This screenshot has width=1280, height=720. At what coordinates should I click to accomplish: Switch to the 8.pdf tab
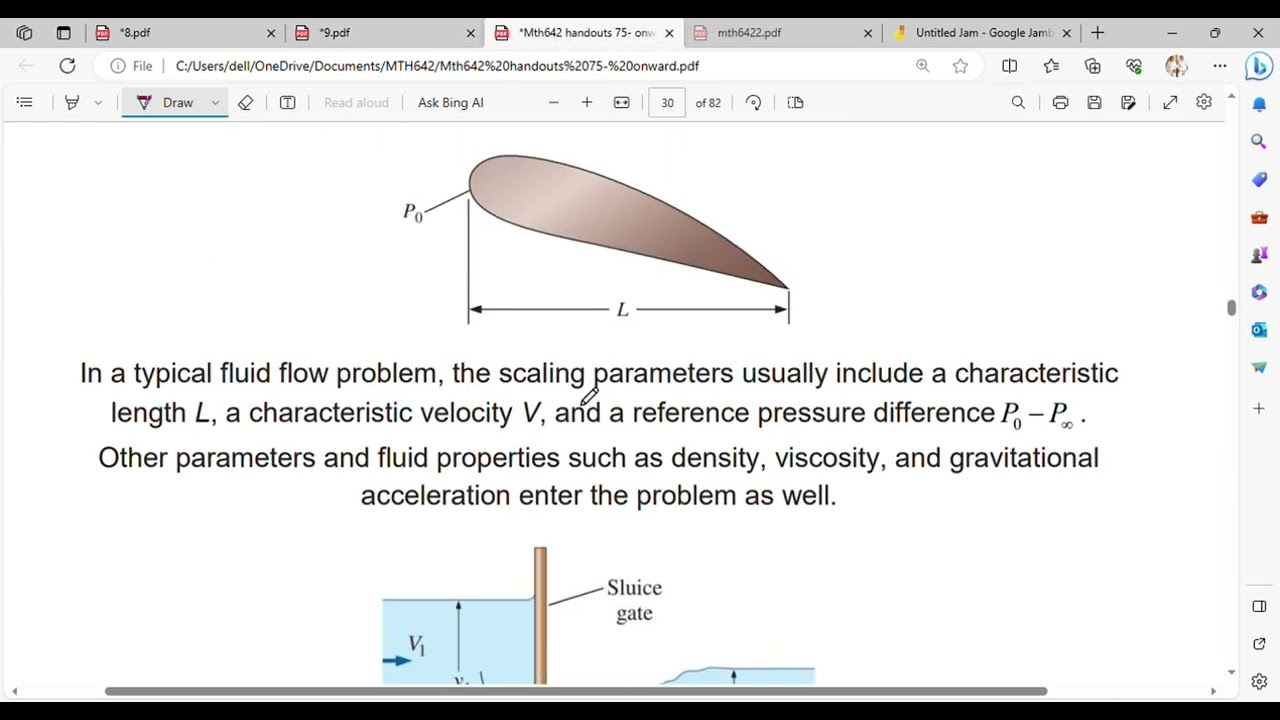(185, 33)
